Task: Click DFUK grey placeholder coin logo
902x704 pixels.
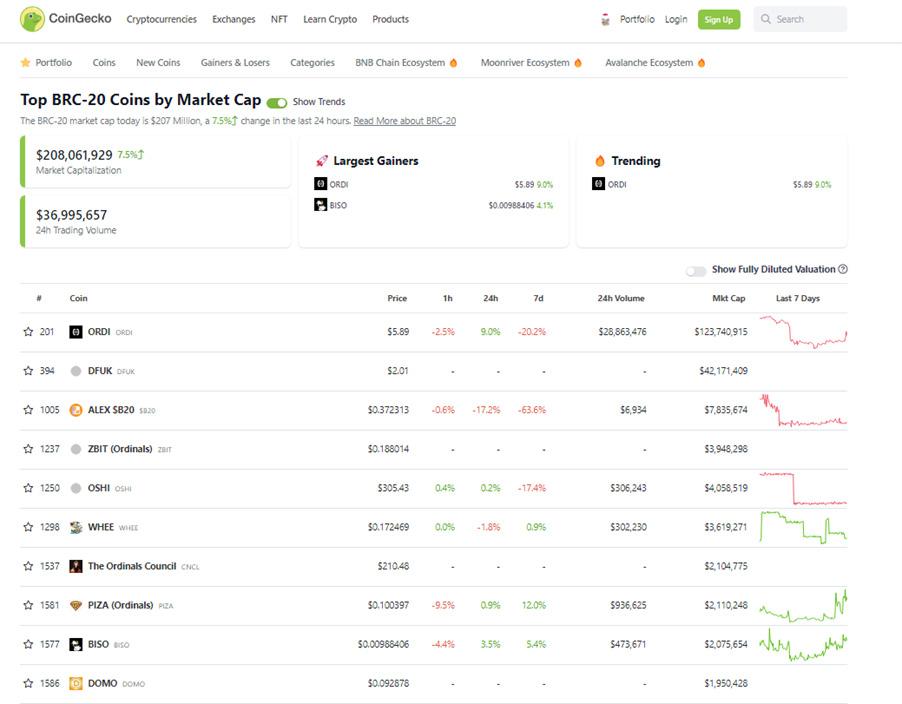Action: [x=76, y=371]
